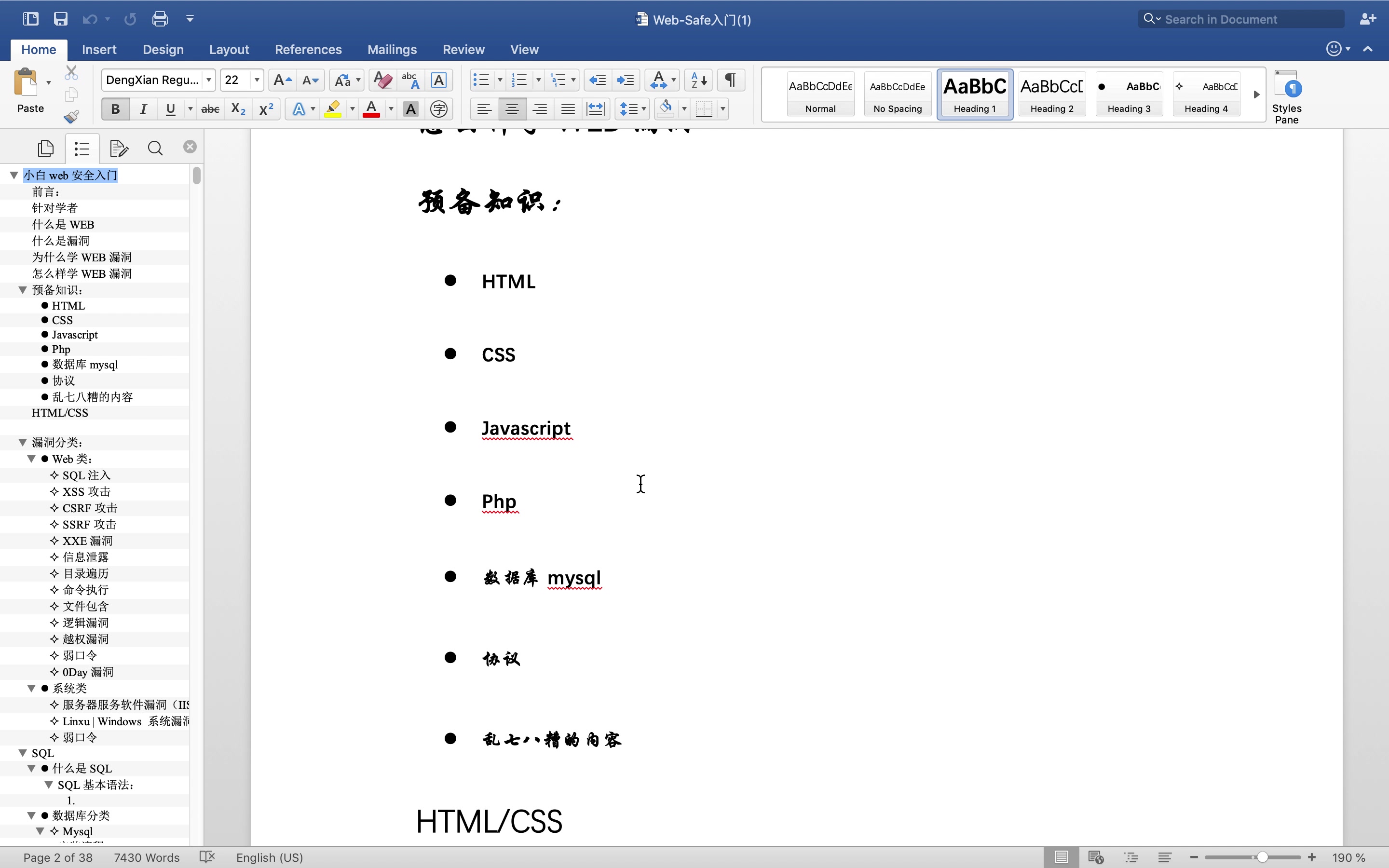Apply the Heading 2 style
The width and height of the screenshot is (1389, 868).
point(1052,94)
